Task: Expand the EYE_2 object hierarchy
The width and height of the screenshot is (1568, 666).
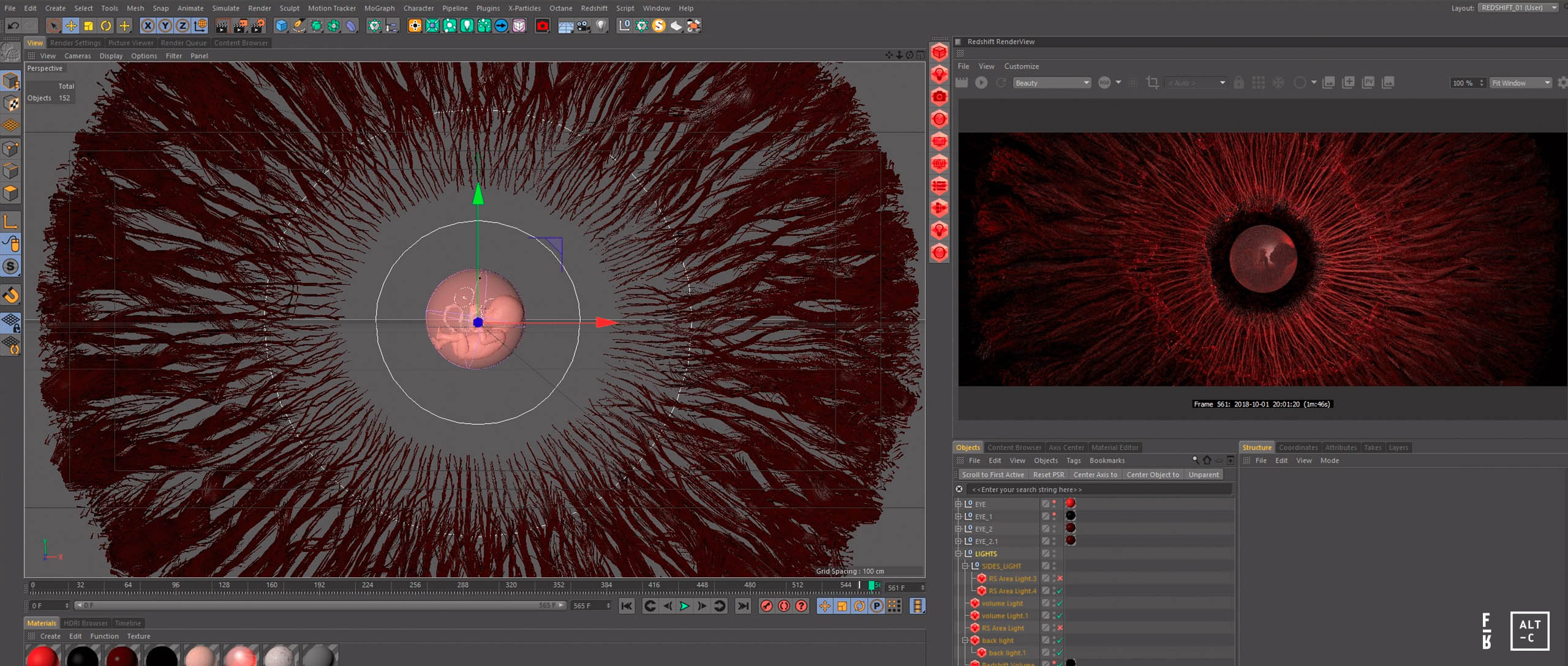Action: click(x=959, y=529)
